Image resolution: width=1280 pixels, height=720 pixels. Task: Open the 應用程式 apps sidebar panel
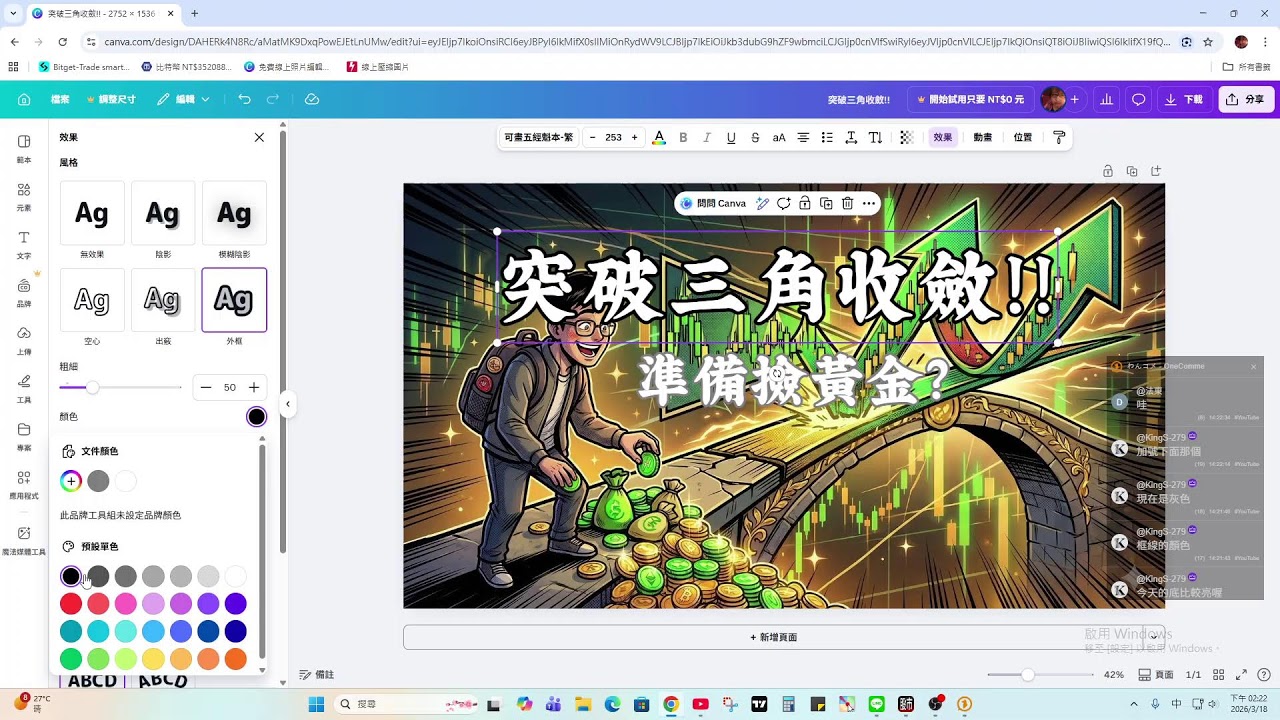coord(24,484)
